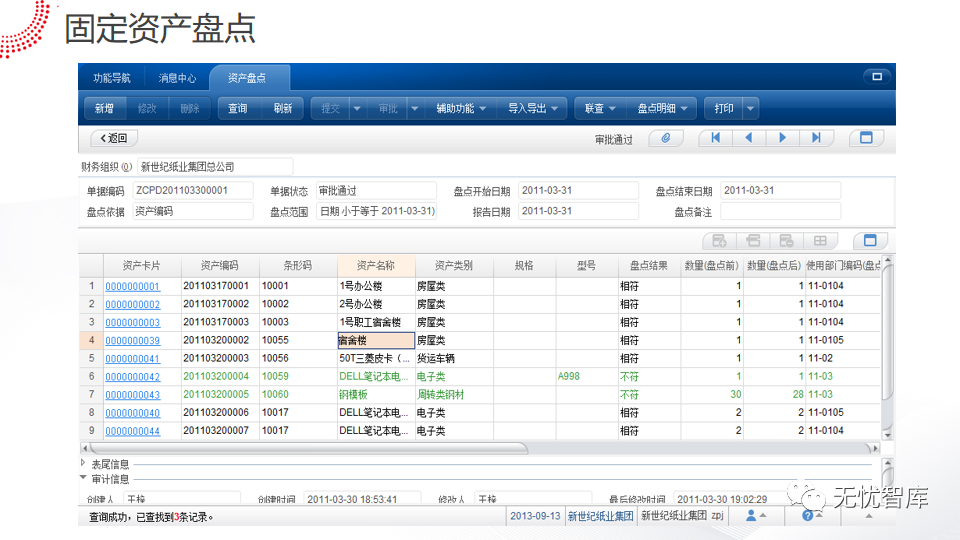This screenshot has height=540, width=960.
Task: Click the window restore icon in tab bar
Action: click(877, 77)
